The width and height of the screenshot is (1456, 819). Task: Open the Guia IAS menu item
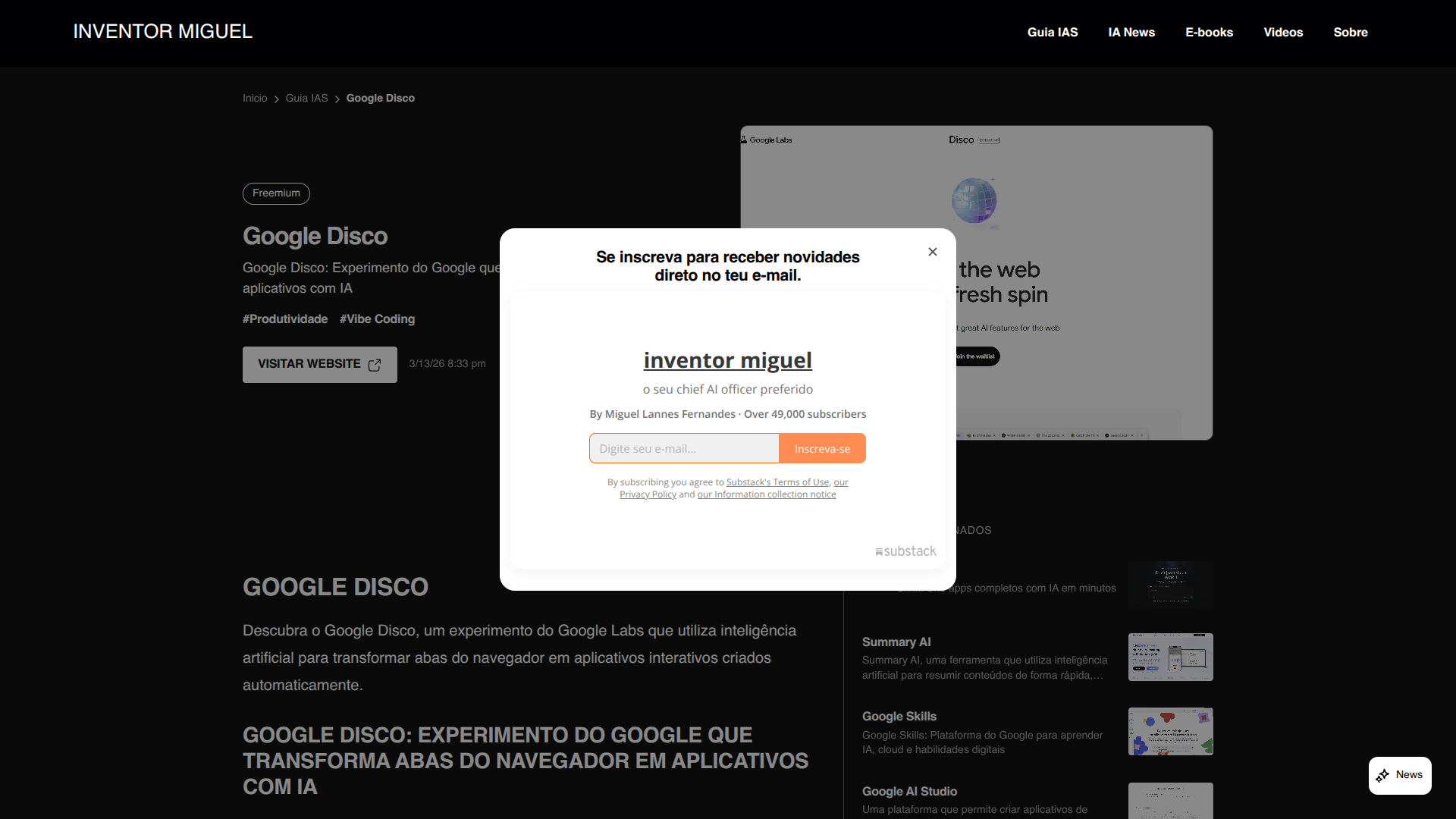tap(1053, 32)
